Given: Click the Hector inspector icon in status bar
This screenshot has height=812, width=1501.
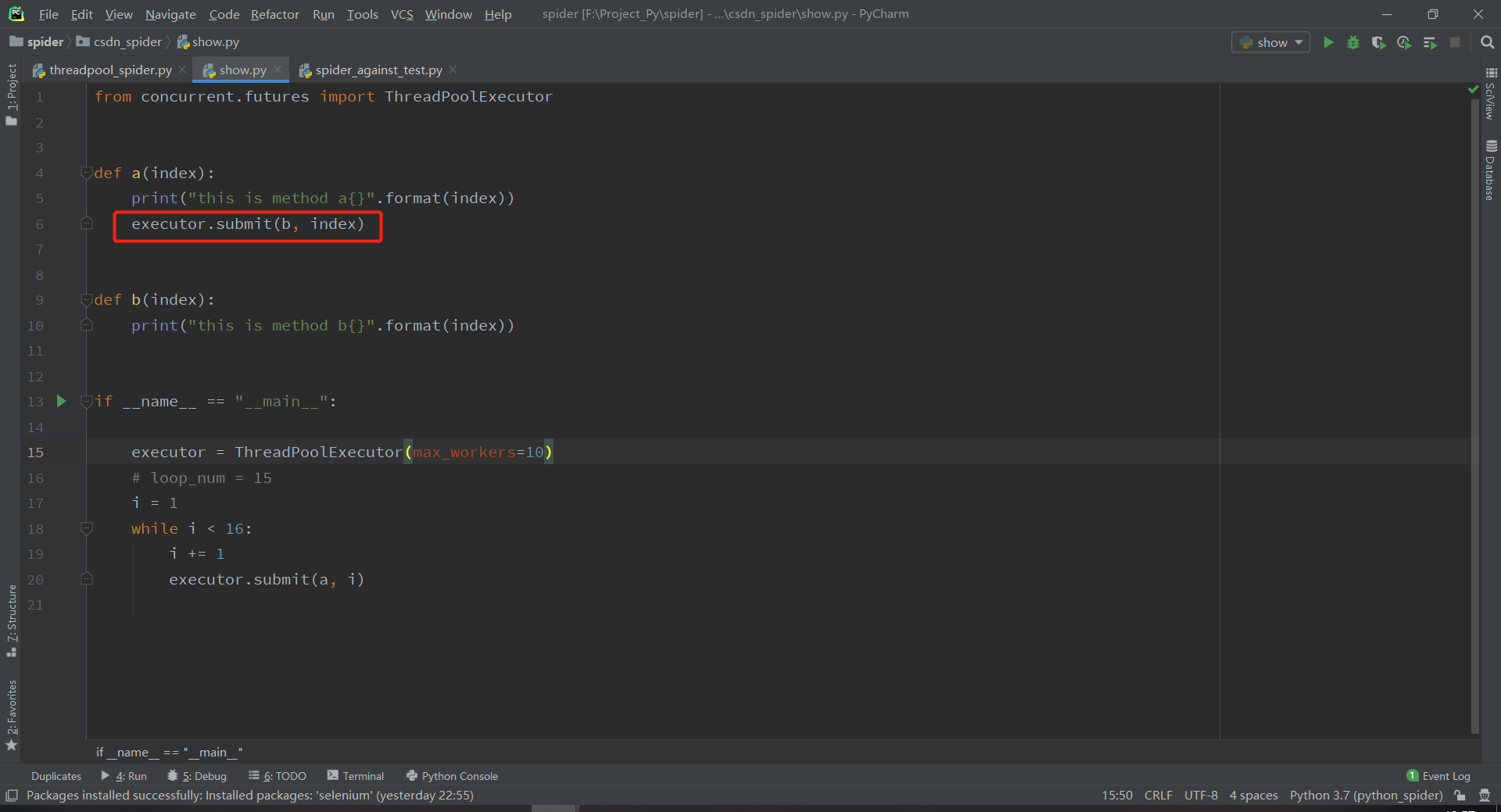Looking at the screenshot, I should [x=1485, y=796].
